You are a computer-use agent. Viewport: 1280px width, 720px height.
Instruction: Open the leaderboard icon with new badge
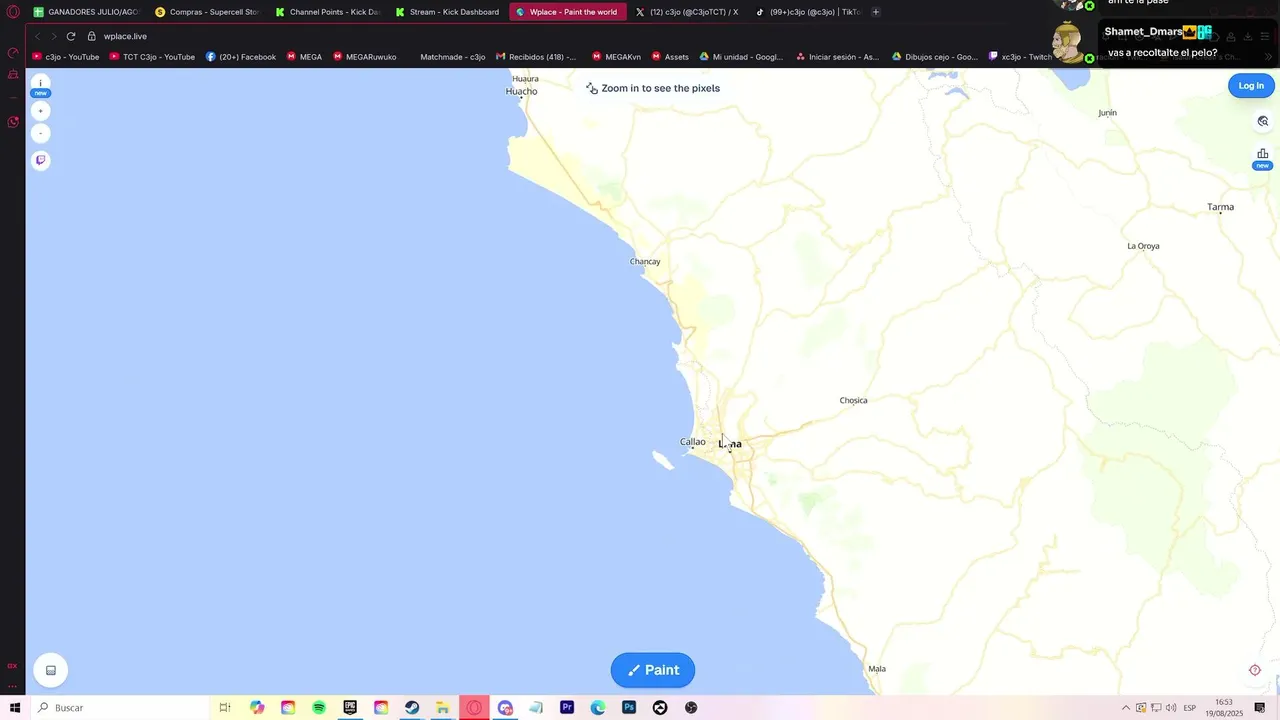point(1262,154)
